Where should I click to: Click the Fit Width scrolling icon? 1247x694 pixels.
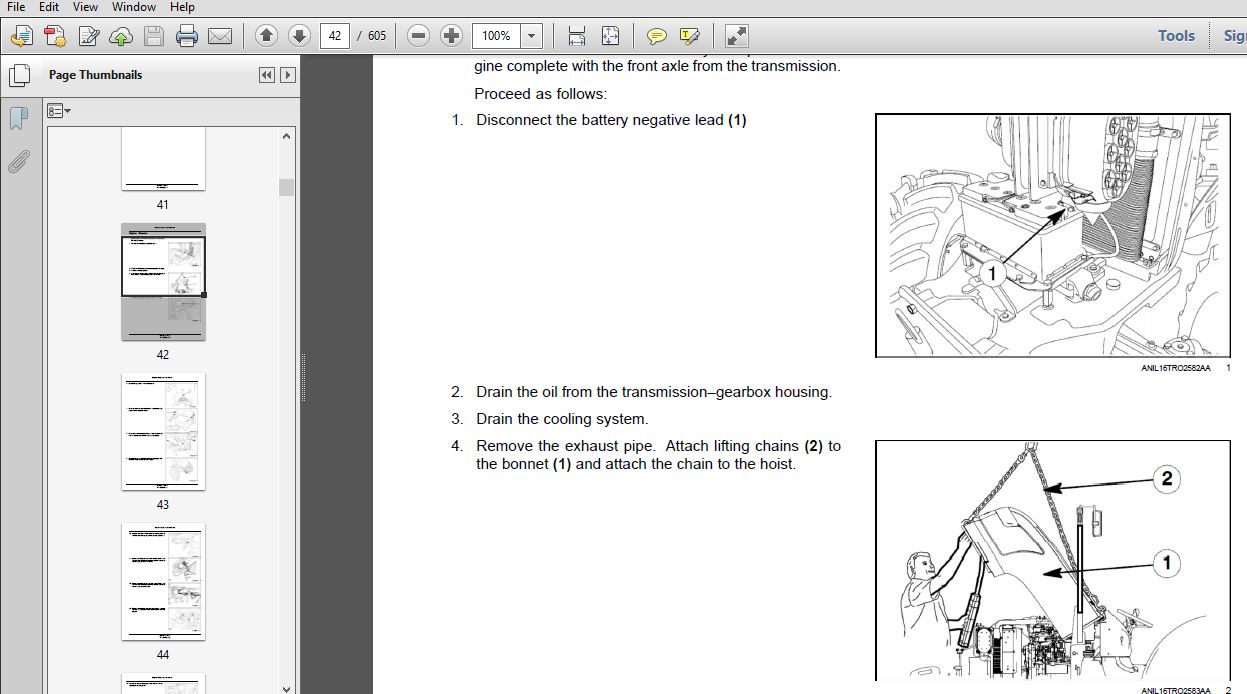click(577, 36)
